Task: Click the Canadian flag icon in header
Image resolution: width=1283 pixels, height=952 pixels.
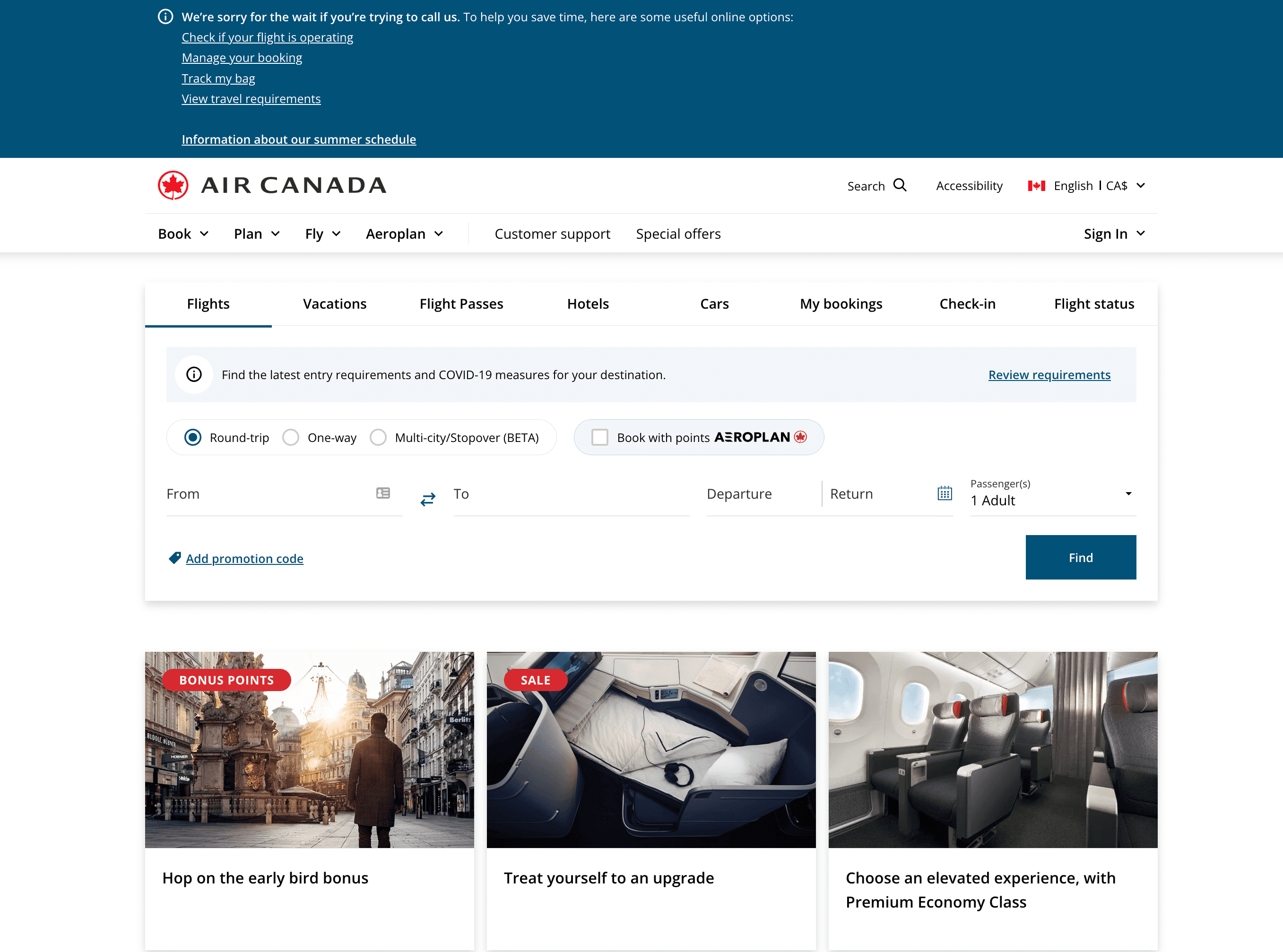Action: (x=1036, y=185)
